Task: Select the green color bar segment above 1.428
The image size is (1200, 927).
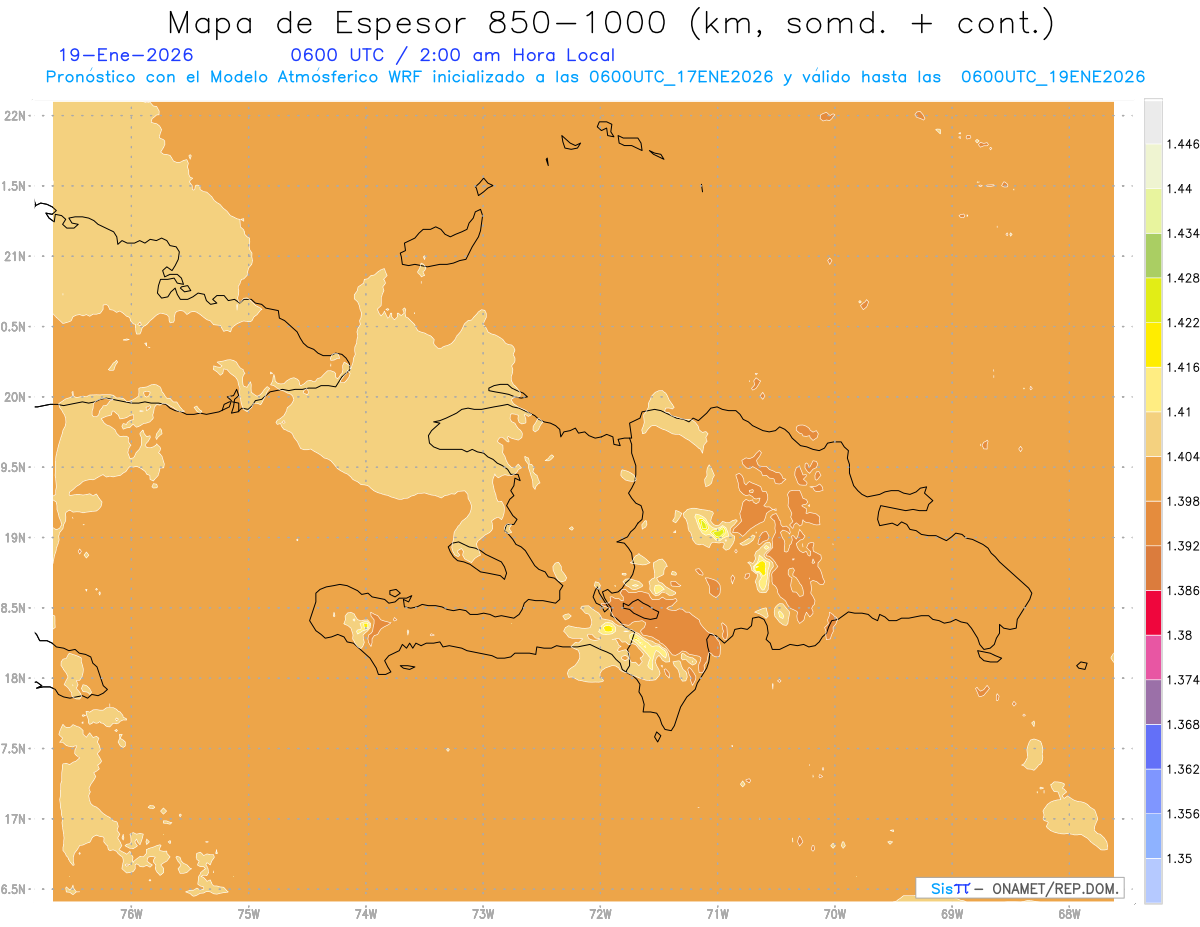Action: pos(1153,255)
